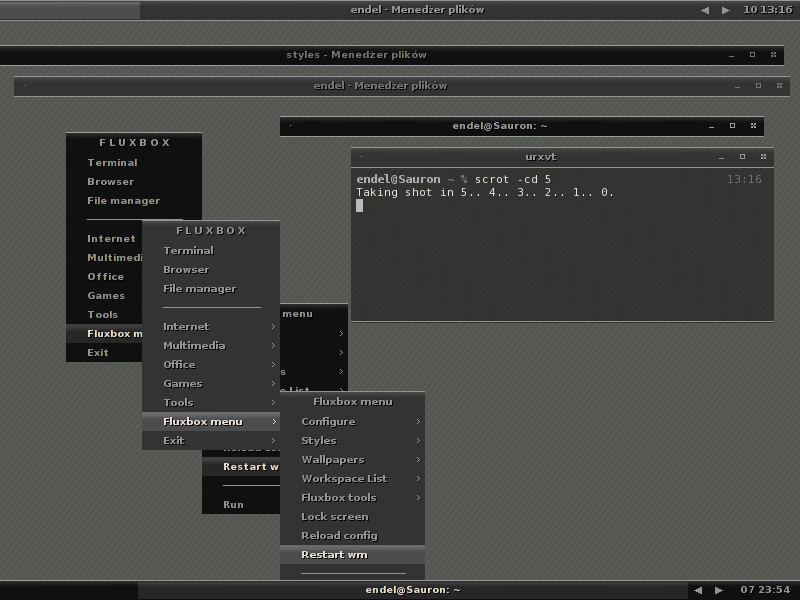Click the bottom toolbar clock 07 23:54
800x600 pixels.
tap(765, 590)
